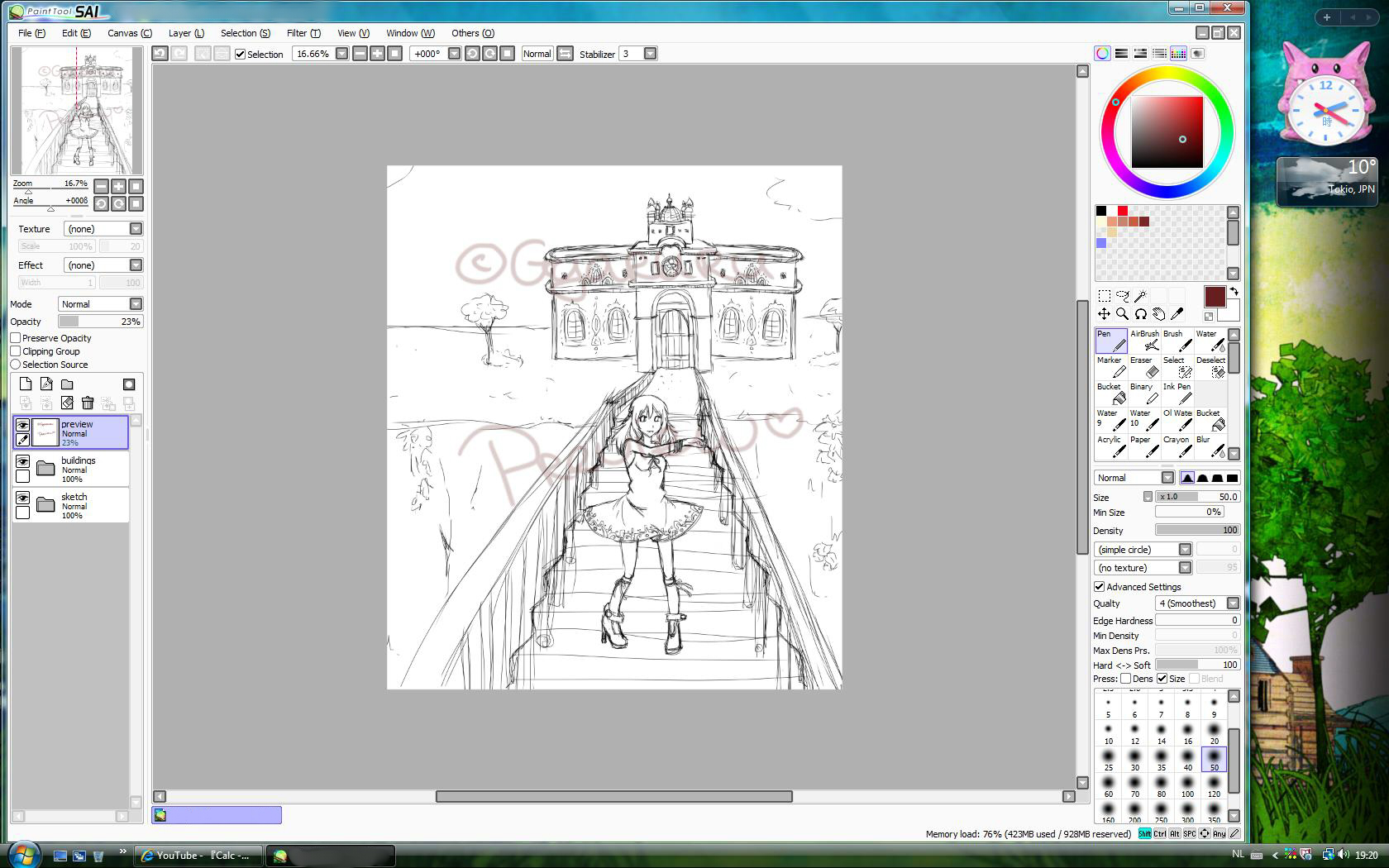The width and height of the screenshot is (1389, 868).
Task: Toggle the Clipping Group checkbox
Action: [x=16, y=351]
